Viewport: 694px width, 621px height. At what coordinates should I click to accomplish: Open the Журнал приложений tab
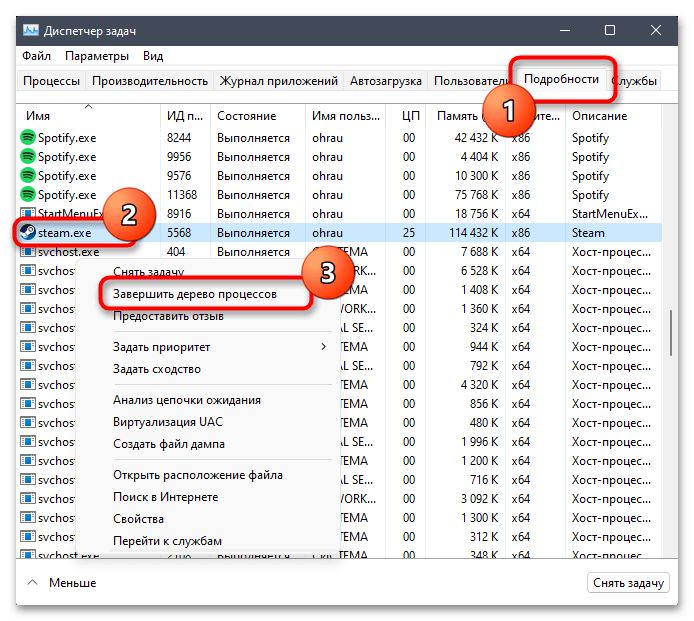coord(278,81)
